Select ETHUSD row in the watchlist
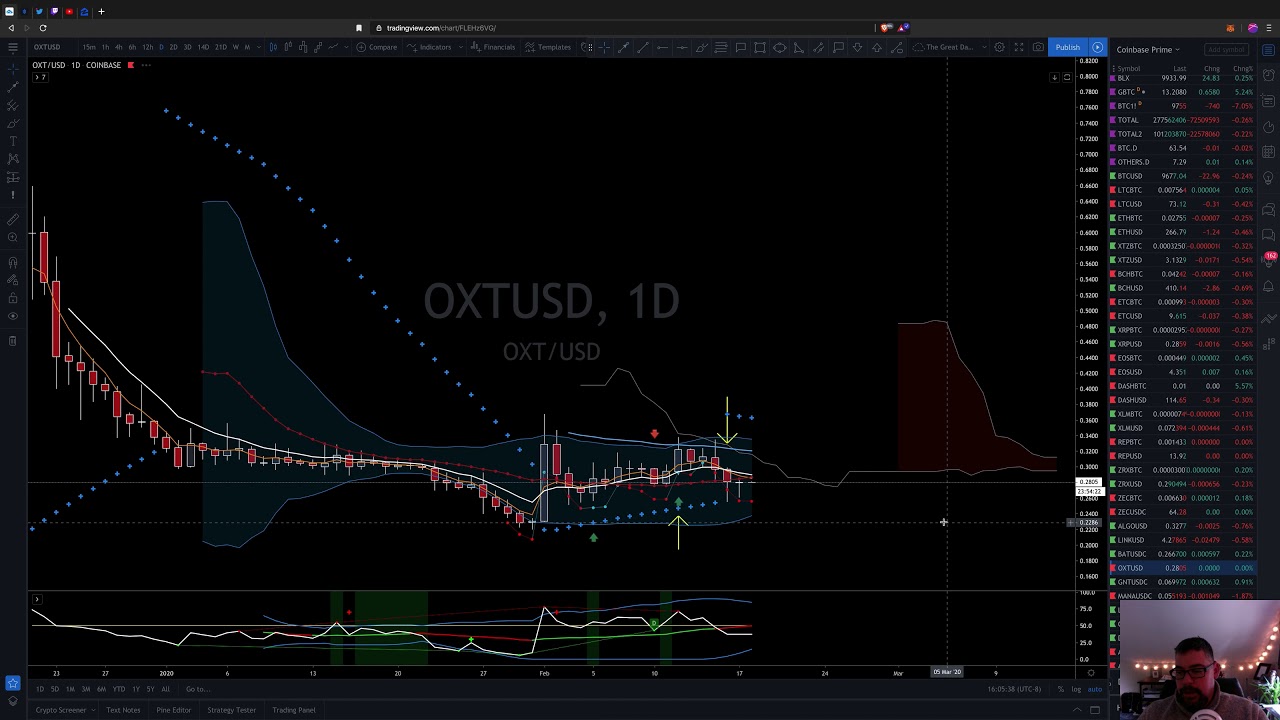Viewport: 1280px width, 720px height. tap(1181, 232)
